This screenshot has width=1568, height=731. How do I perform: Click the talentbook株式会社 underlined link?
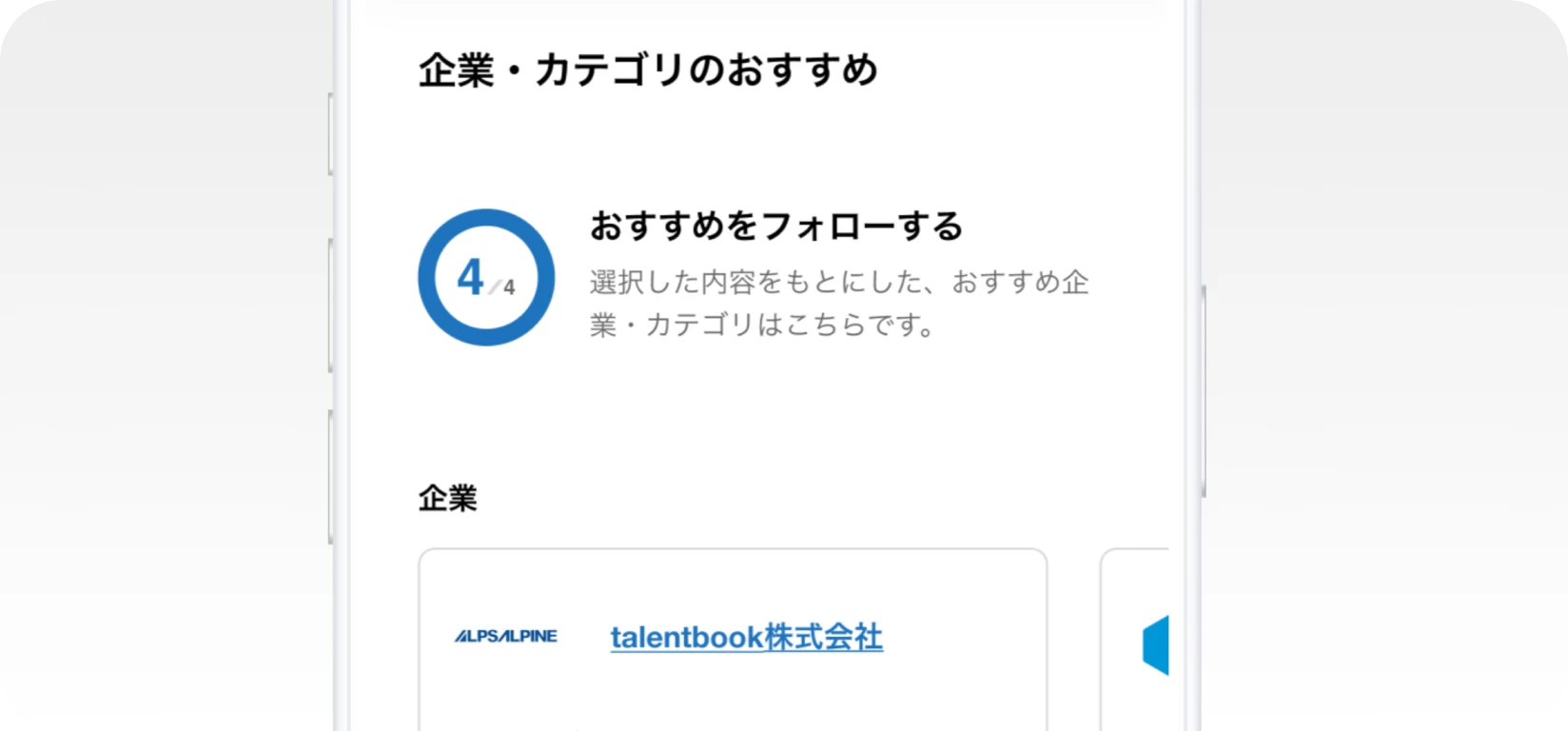click(x=746, y=638)
